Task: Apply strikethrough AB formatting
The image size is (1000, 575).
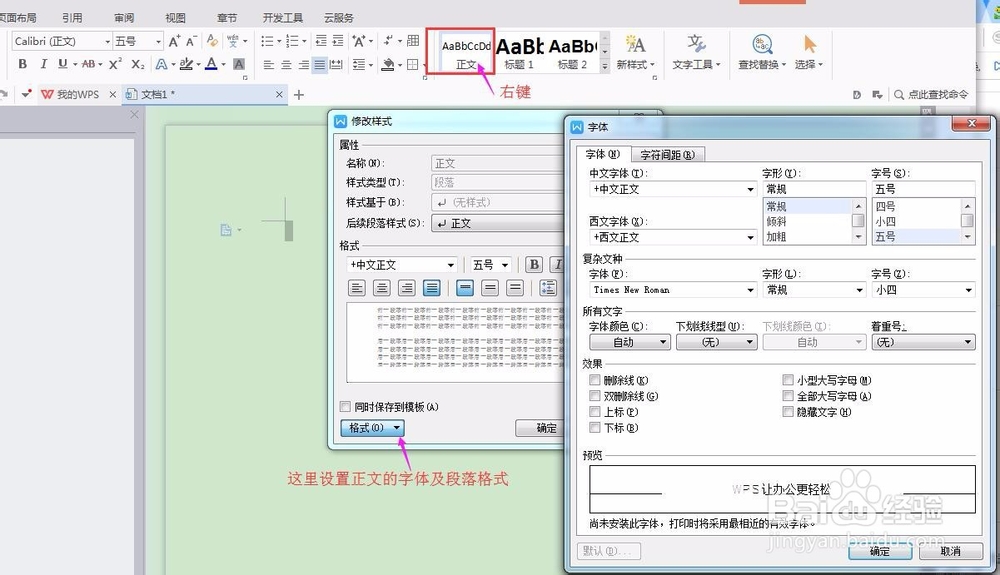Action: (x=89, y=64)
